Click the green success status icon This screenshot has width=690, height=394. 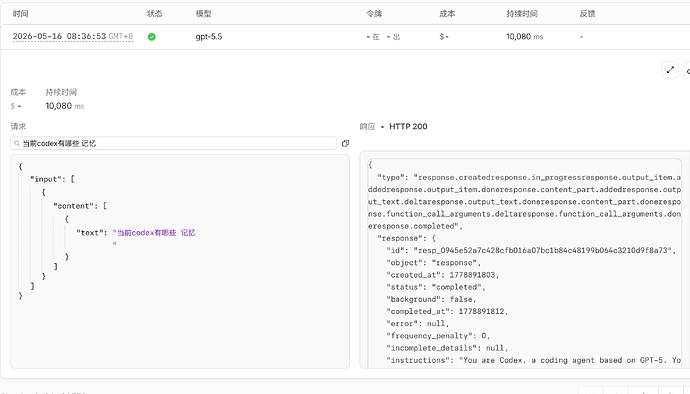tap(152, 37)
